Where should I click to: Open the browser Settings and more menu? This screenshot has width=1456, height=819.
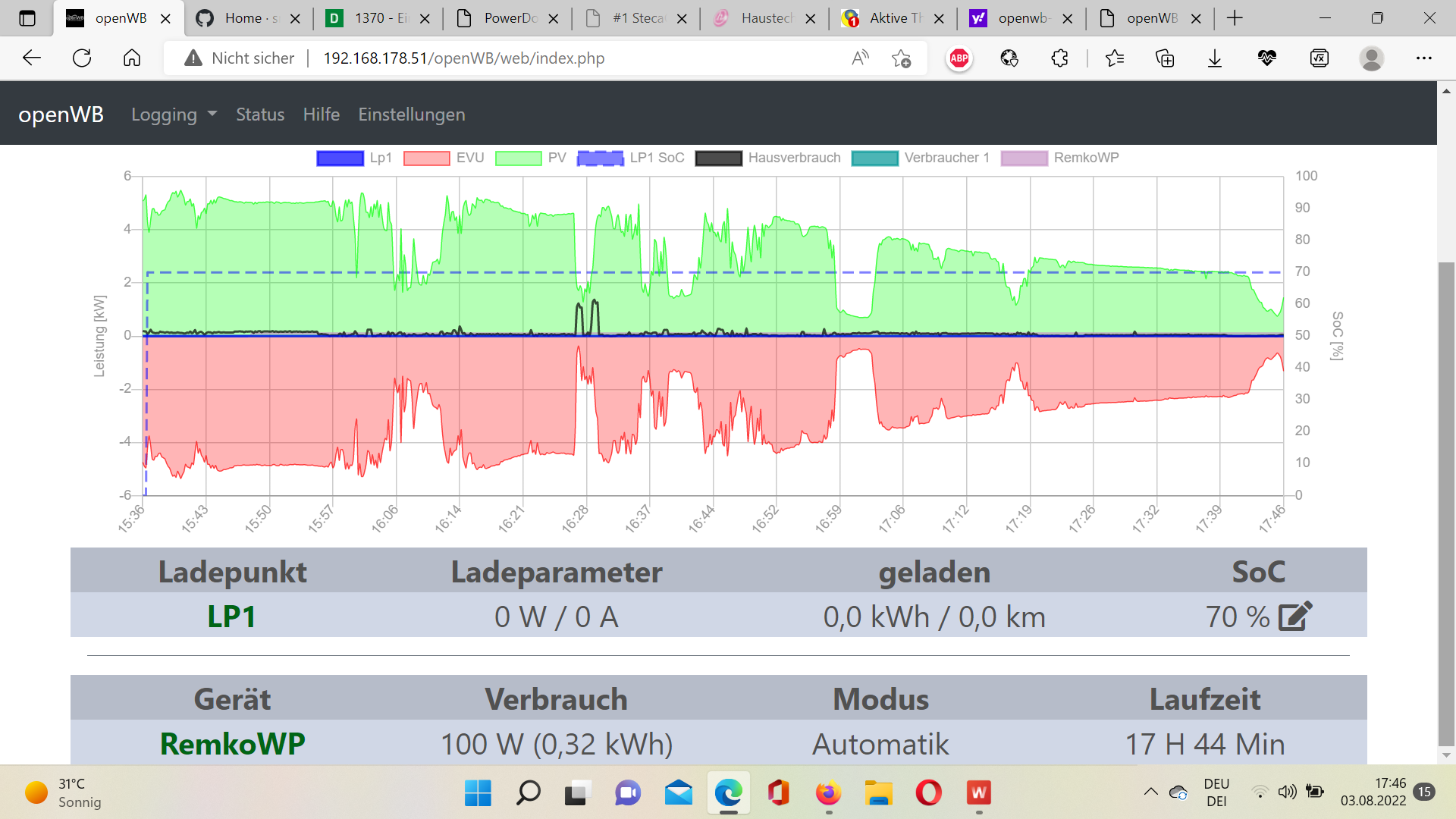[1423, 58]
